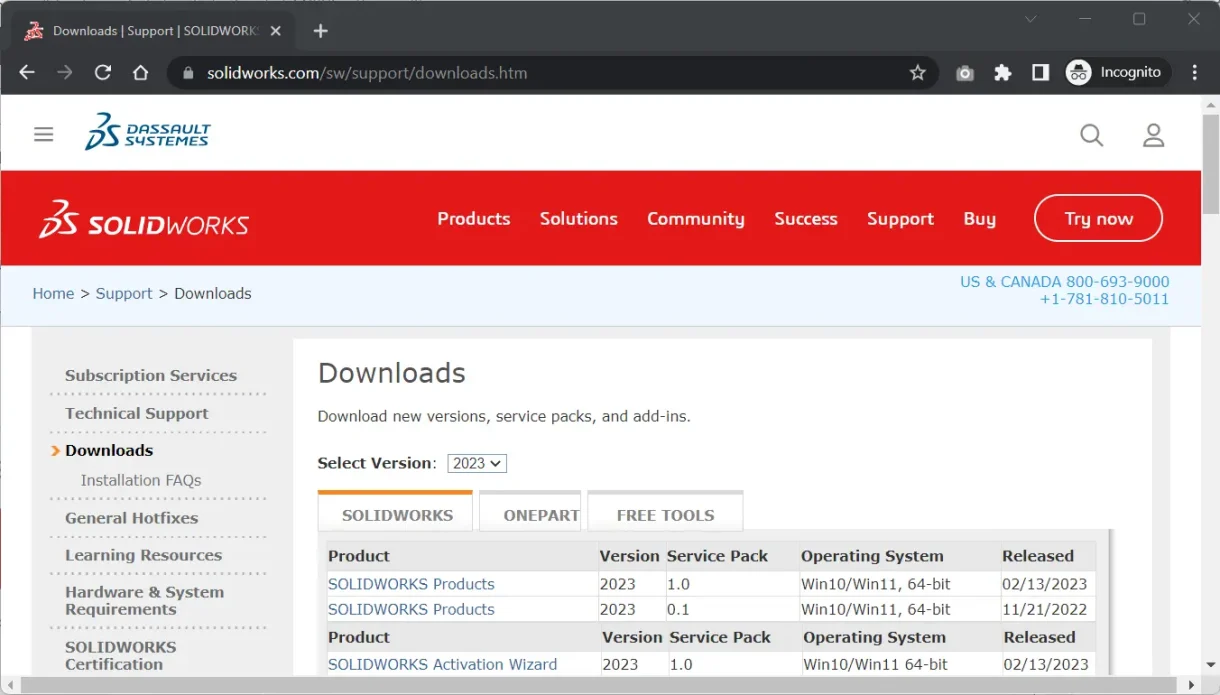Open Learning Resources in sidebar
This screenshot has height=695, width=1220.
(x=143, y=555)
